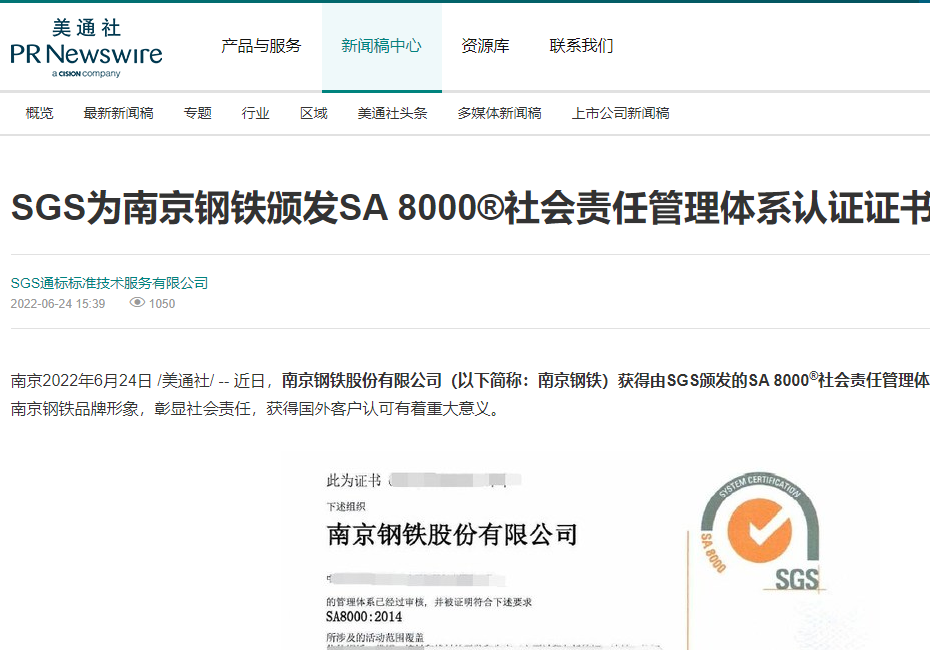Open SGS通标标准技术服务有限公司 company page
The width and height of the screenshot is (930, 650).
(108, 282)
